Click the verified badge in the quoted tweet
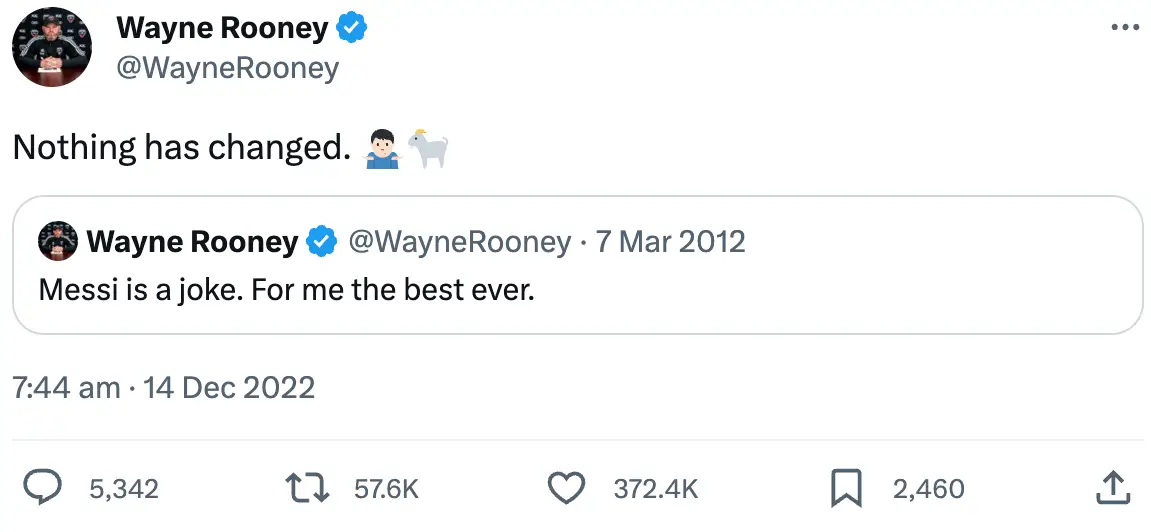 (320, 242)
